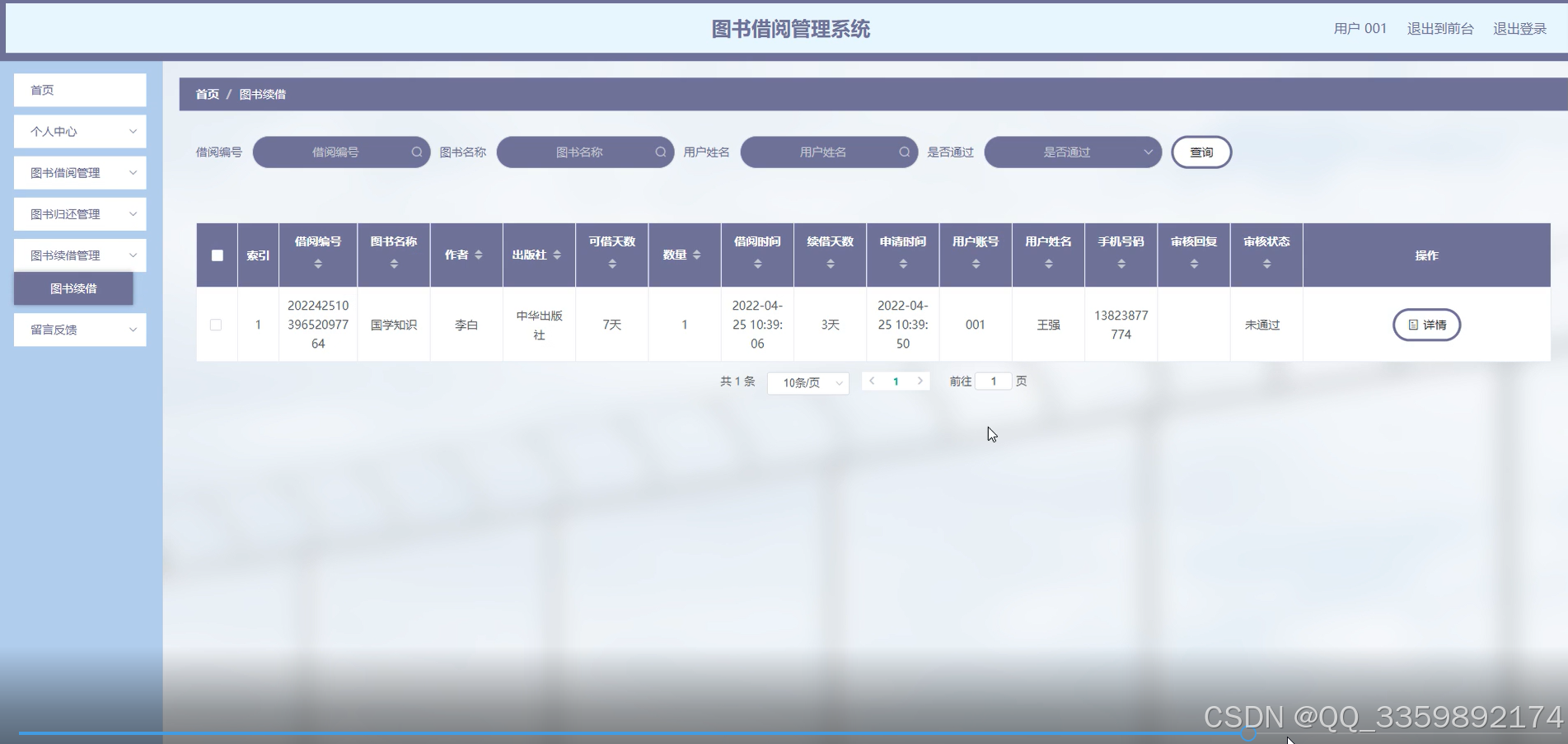Click the search magnifier in 借阅编号 field
The height and width of the screenshot is (744, 1568).
[418, 152]
